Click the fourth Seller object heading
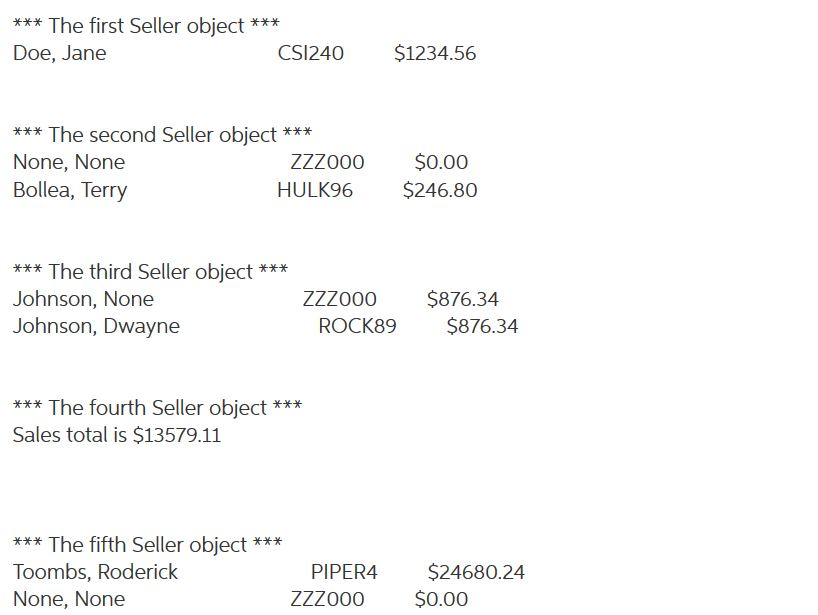818x615 pixels. pyautogui.click(x=158, y=407)
